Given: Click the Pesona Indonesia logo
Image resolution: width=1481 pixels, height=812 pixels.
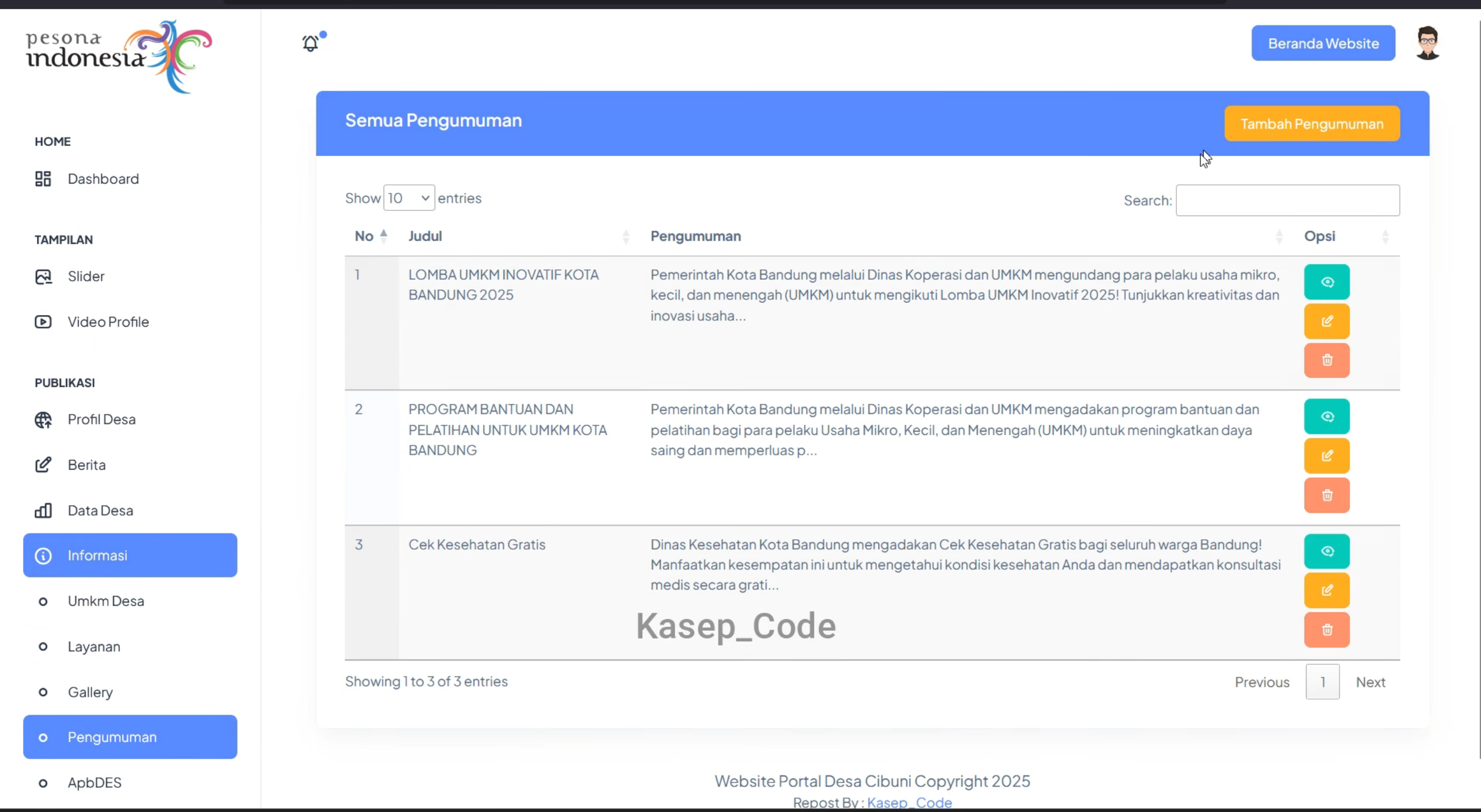Looking at the screenshot, I should pyautogui.click(x=119, y=57).
